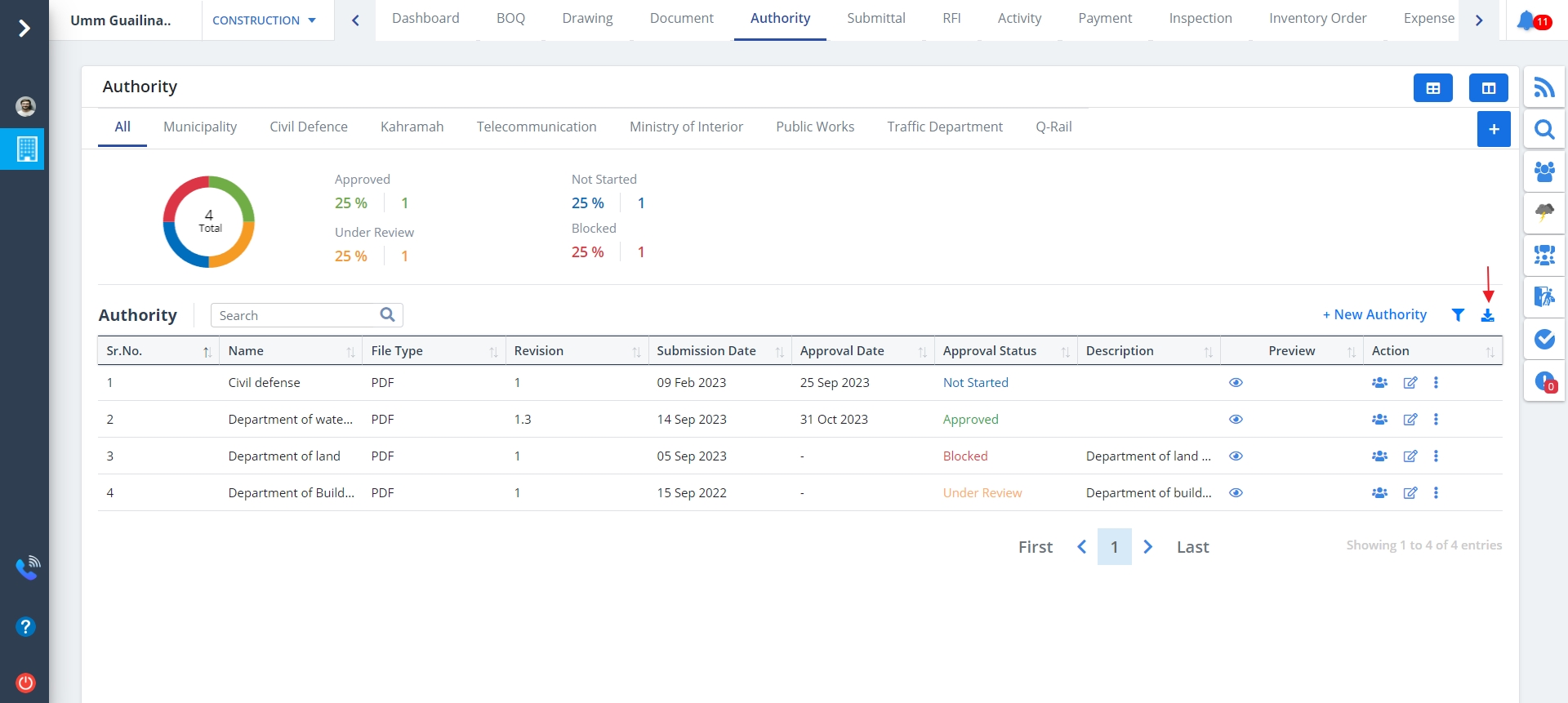Open the CONSTRUCTION dropdown
This screenshot has height=703, width=1568.
tap(264, 20)
